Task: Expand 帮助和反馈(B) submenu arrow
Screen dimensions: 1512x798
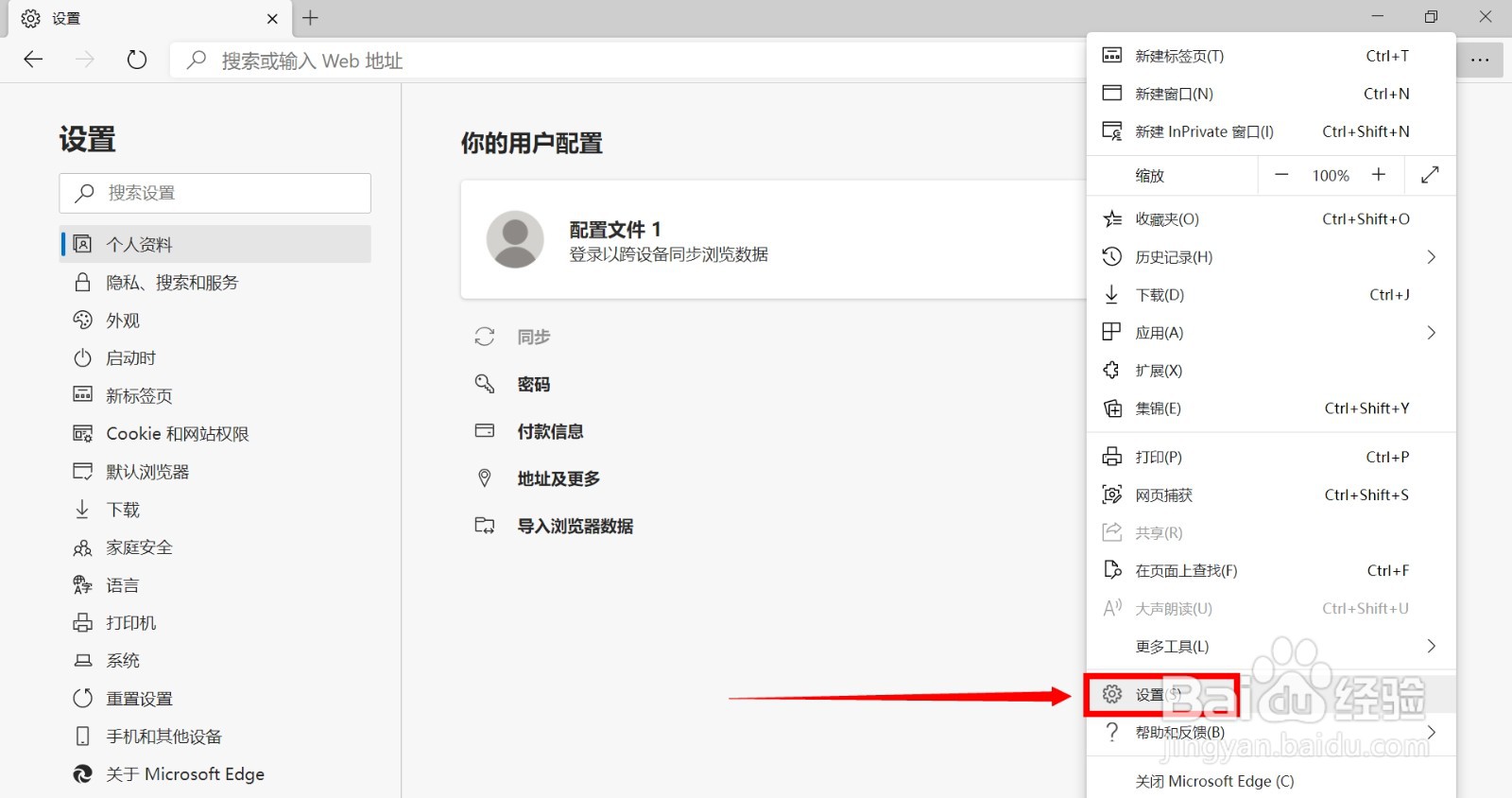Action: (x=1431, y=732)
